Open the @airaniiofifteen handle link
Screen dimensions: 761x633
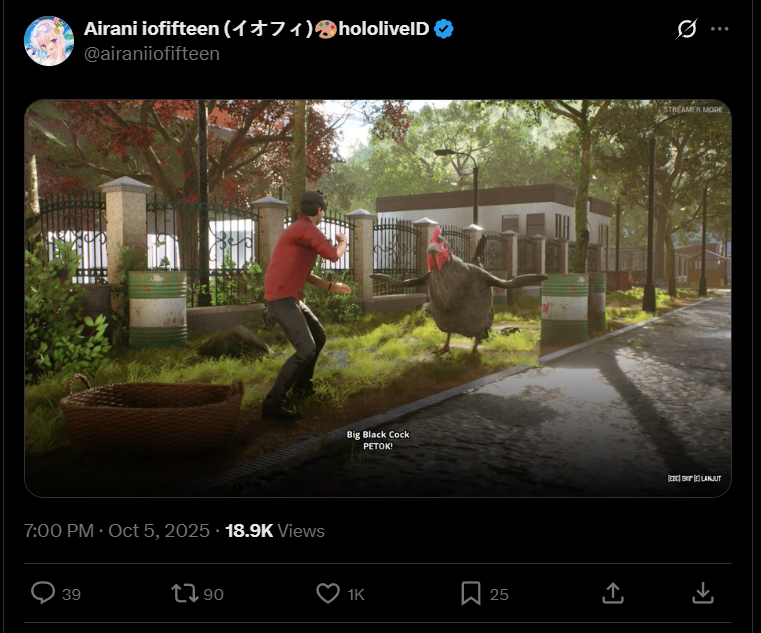152,53
